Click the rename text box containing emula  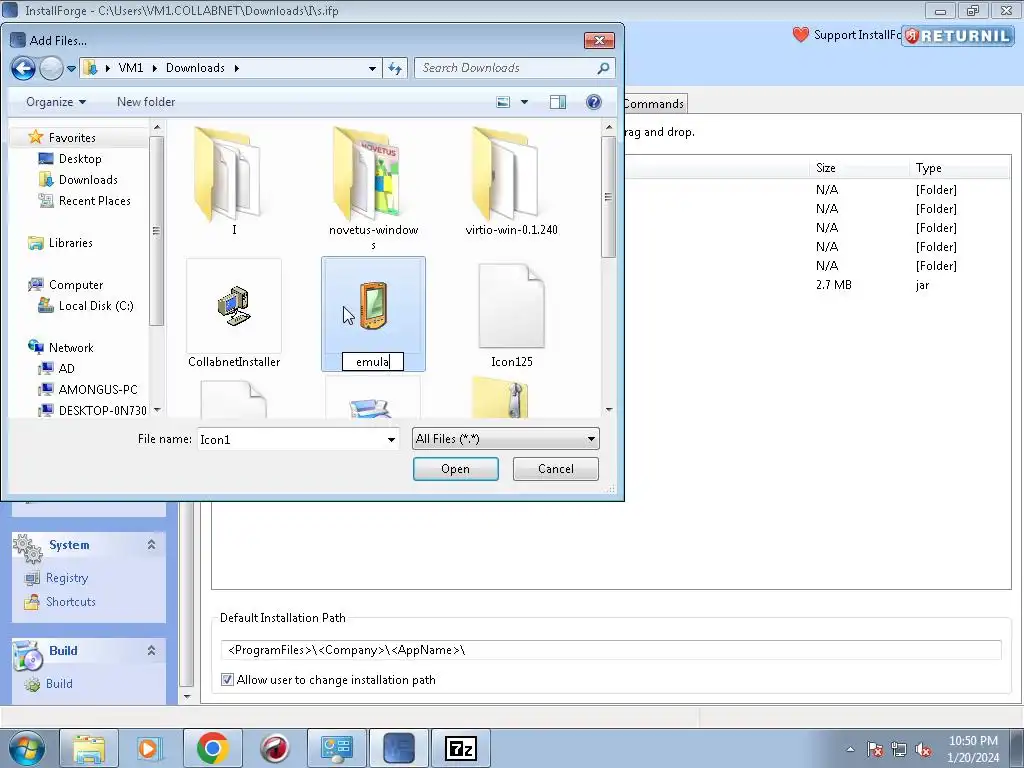[373, 362]
